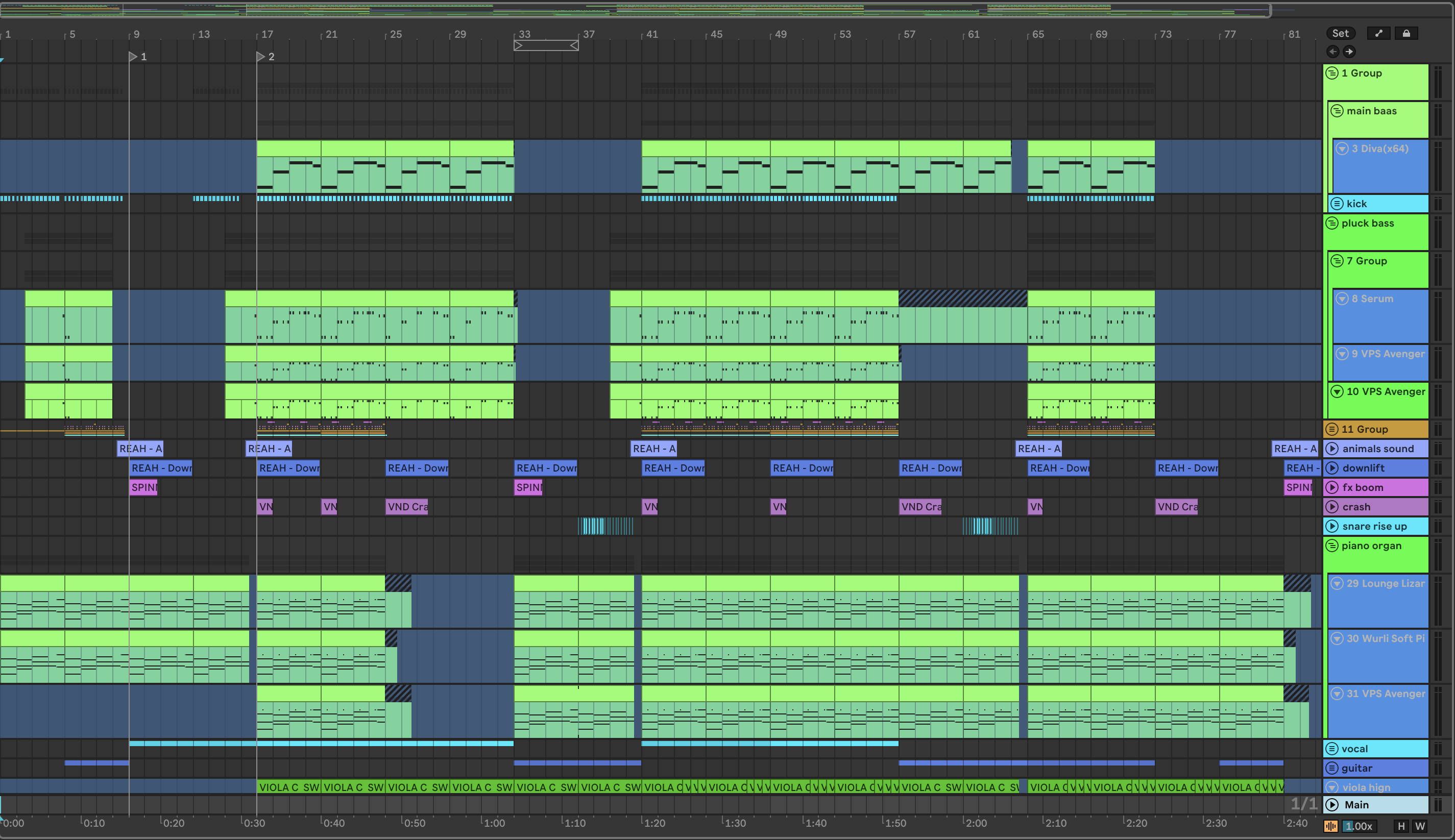The image size is (1455, 840).
Task: Toggle waveform zoom display button
Action: (1331, 826)
